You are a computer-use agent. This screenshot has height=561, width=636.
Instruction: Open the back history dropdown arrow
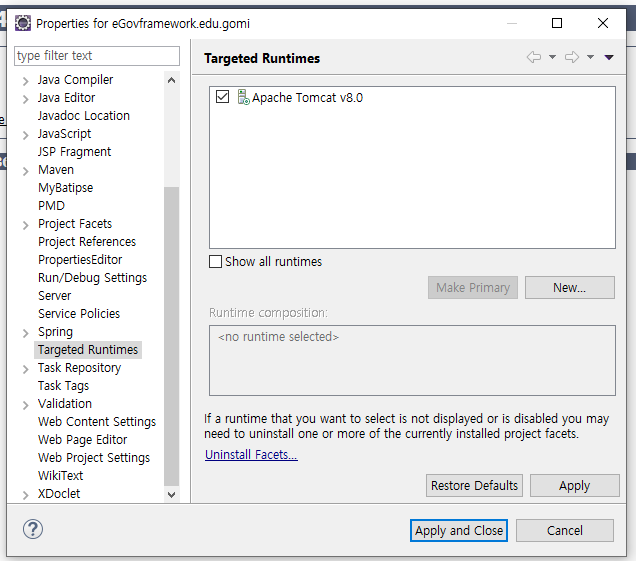552,57
